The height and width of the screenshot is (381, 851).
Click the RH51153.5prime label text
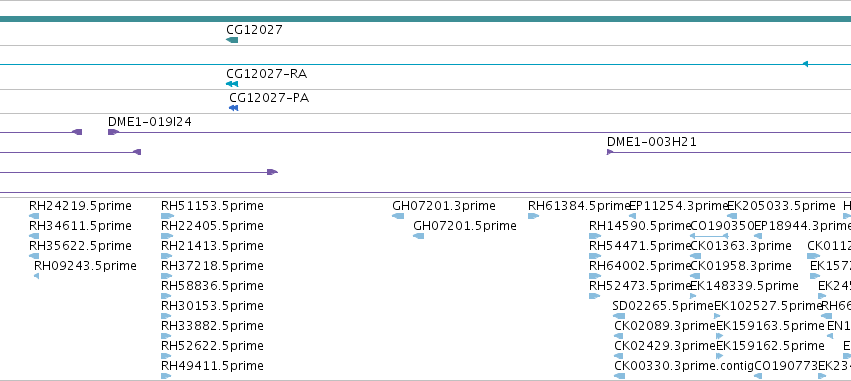(x=212, y=206)
